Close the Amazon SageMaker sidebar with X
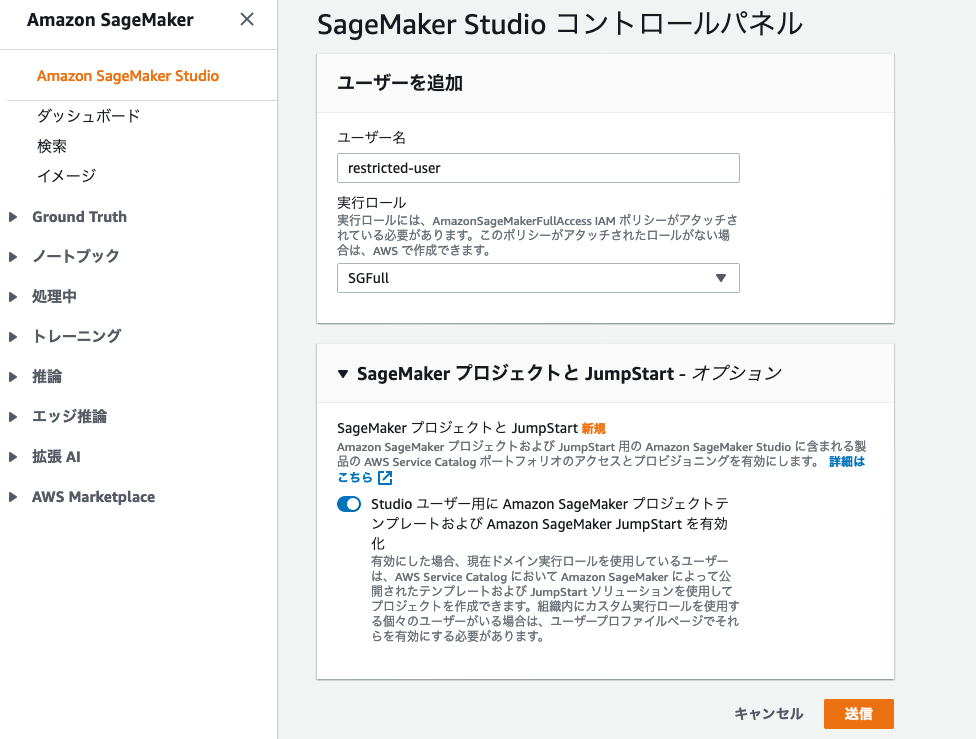The height and width of the screenshot is (739, 976). [x=247, y=18]
